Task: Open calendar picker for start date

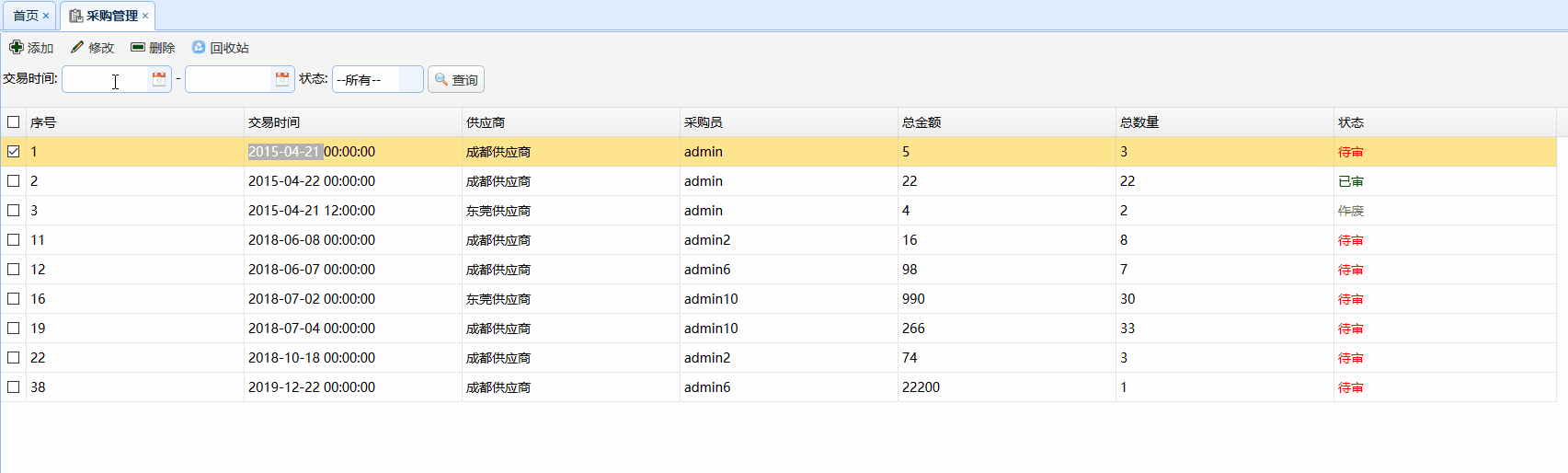Action: [x=159, y=79]
